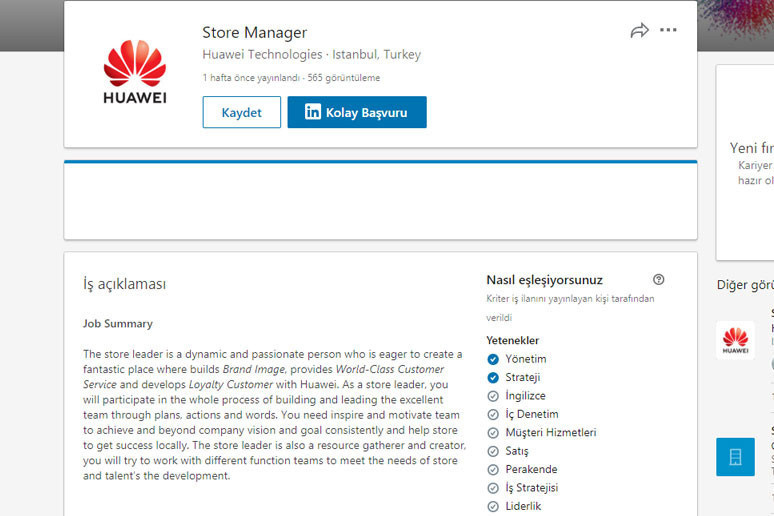Click the Liderlik skill label

pyautogui.click(x=523, y=506)
